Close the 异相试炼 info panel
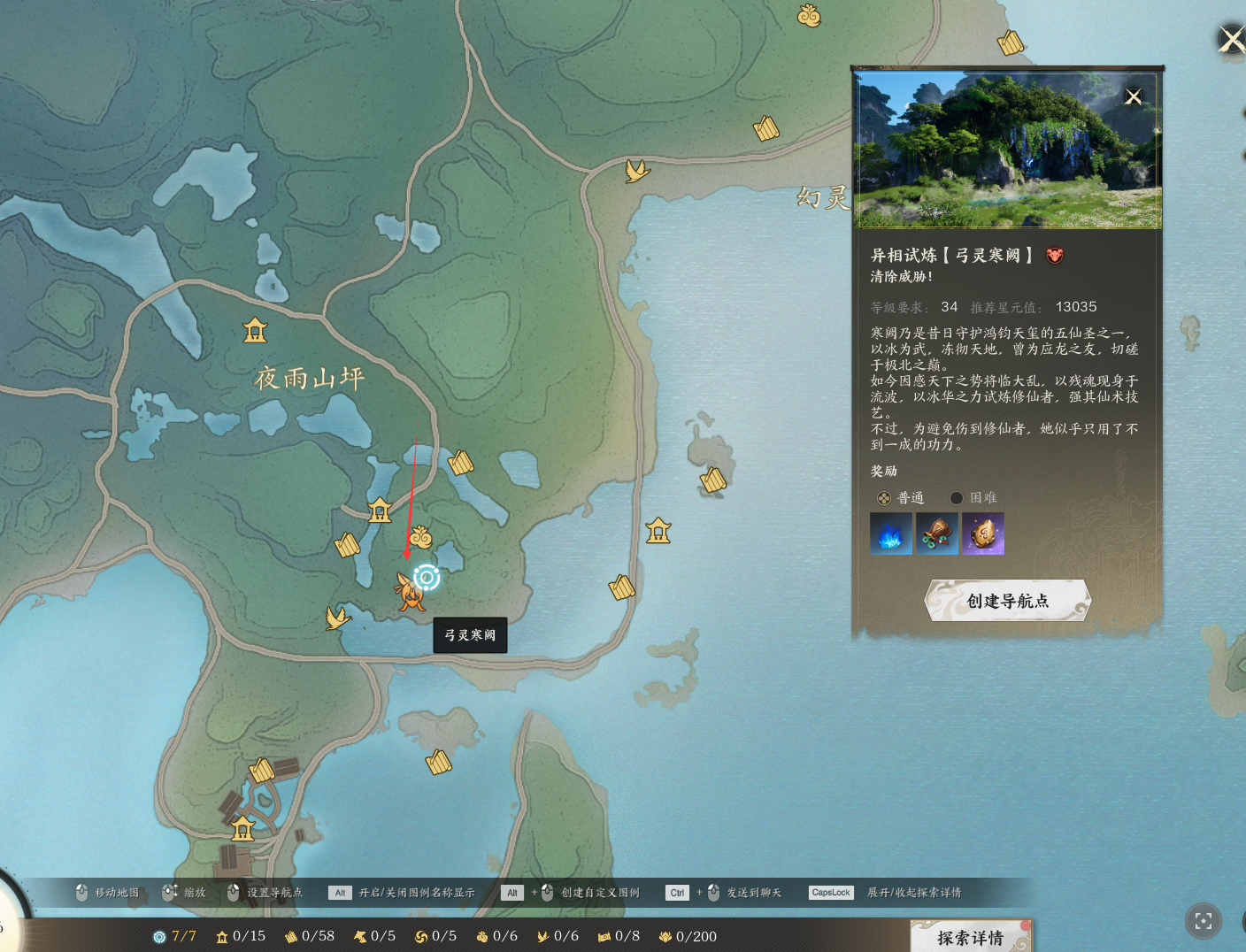The image size is (1246, 952). coord(1133,97)
